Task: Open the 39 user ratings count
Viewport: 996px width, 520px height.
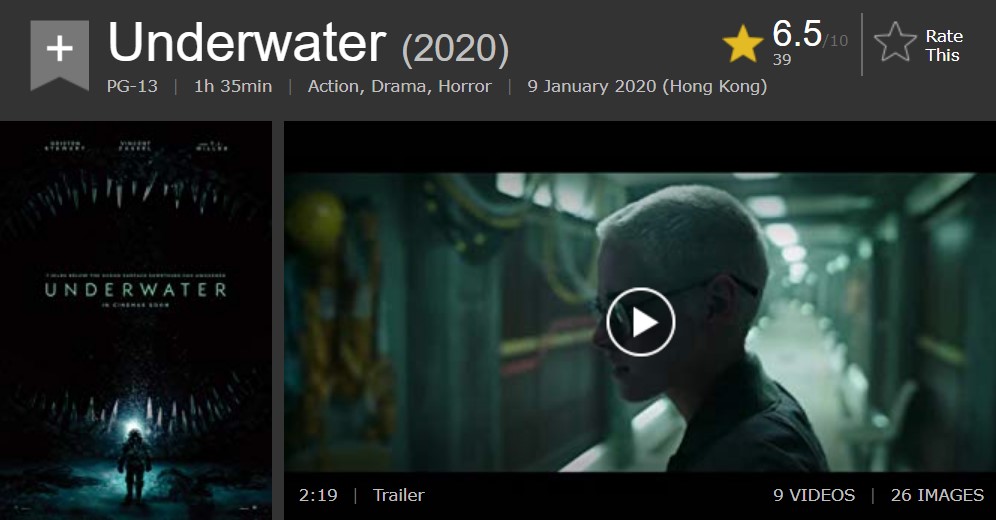Action: [x=782, y=60]
